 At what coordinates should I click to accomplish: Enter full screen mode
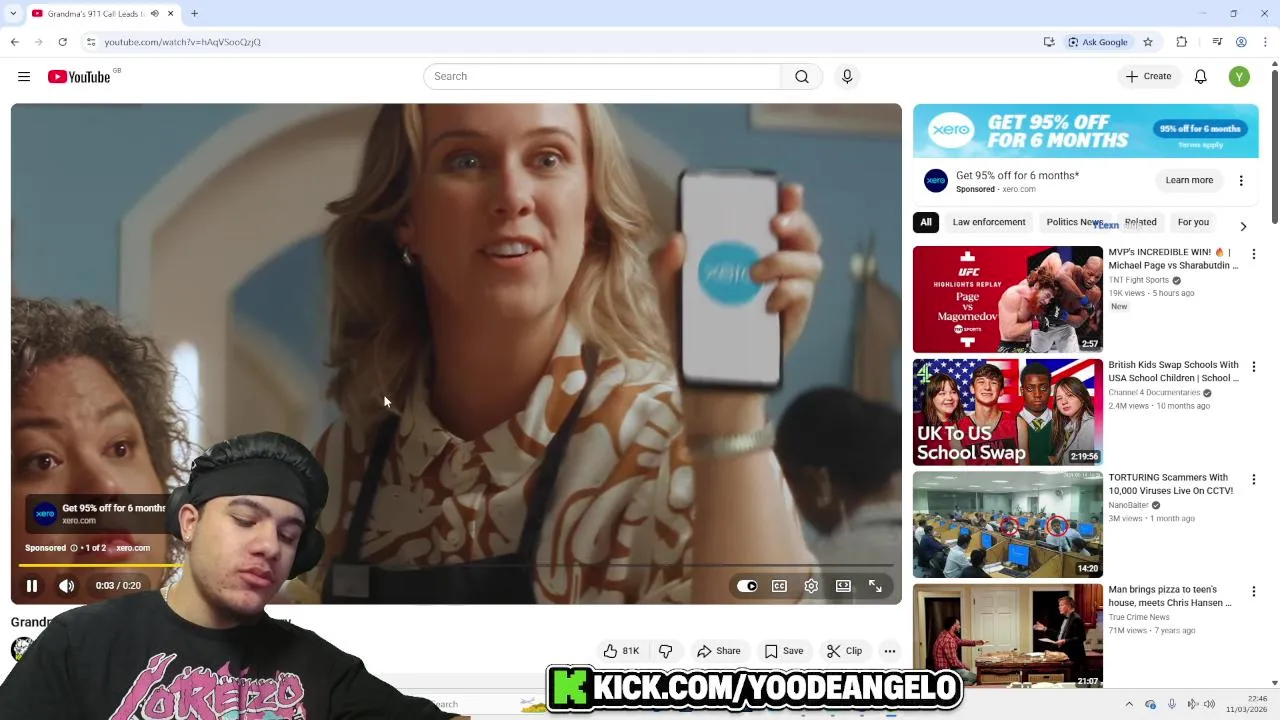coord(875,586)
